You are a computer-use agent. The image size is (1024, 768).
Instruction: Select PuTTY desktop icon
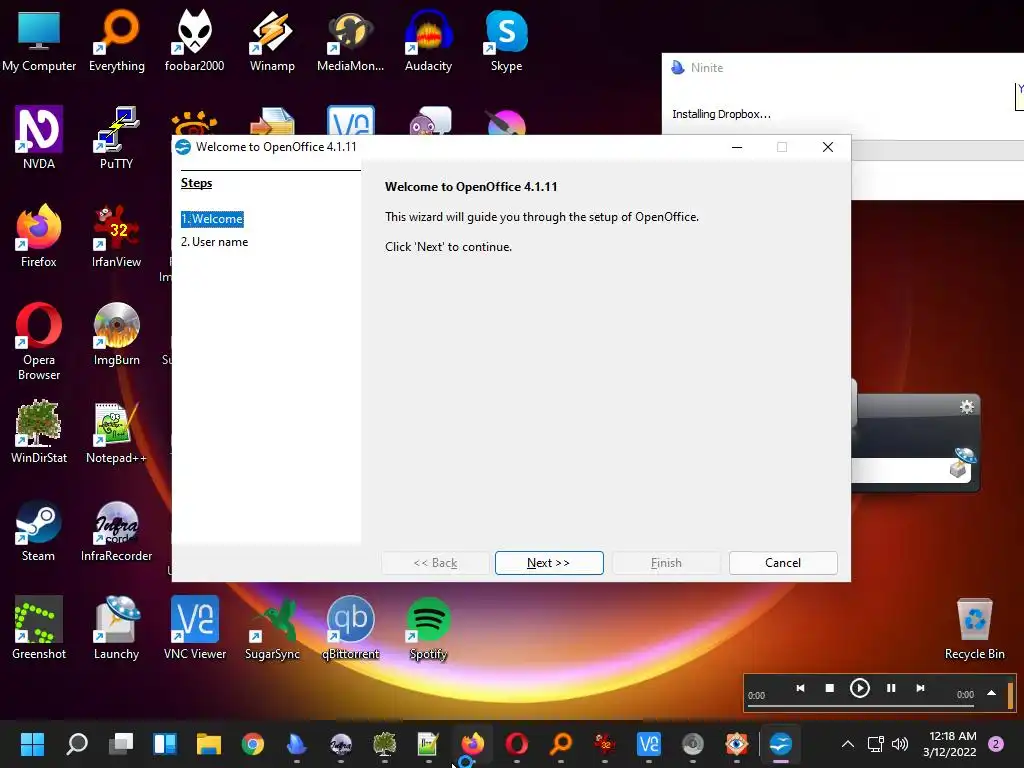pyautogui.click(x=116, y=138)
